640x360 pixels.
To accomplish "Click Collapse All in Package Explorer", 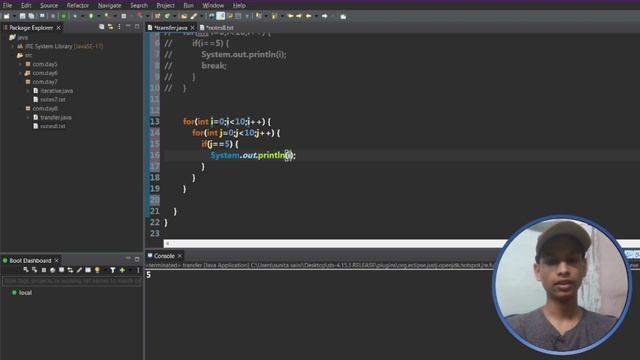I will 102,27.
